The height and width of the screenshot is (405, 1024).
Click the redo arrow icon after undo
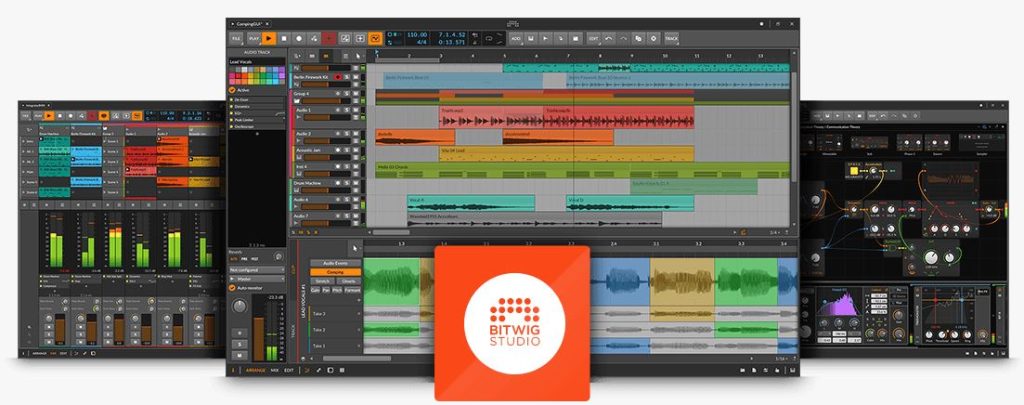[624, 39]
